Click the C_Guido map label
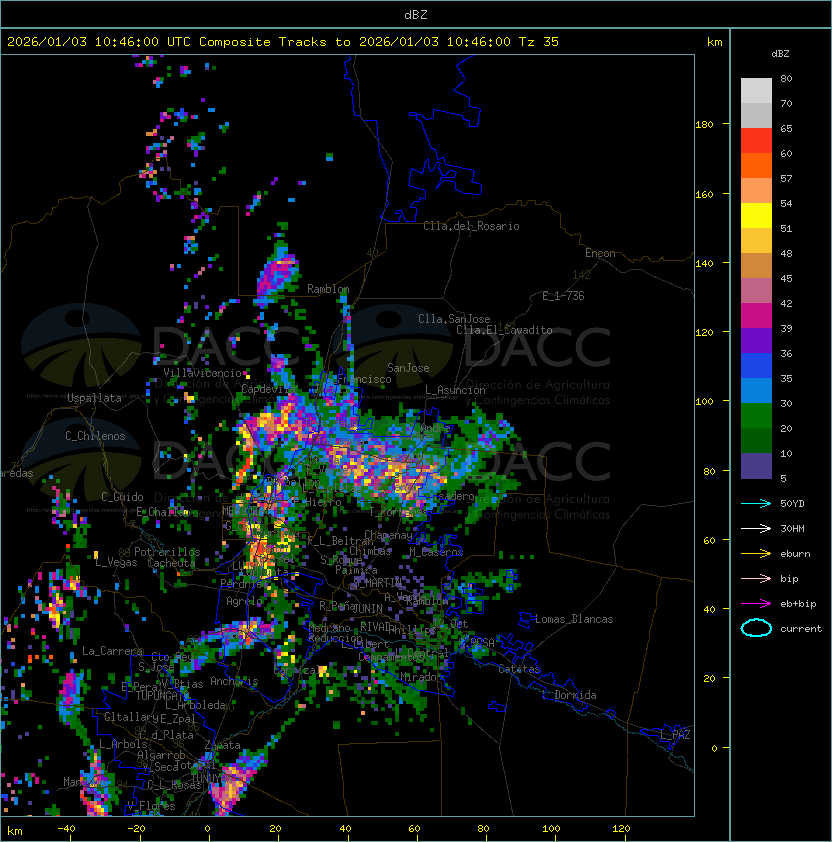 [122, 497]
